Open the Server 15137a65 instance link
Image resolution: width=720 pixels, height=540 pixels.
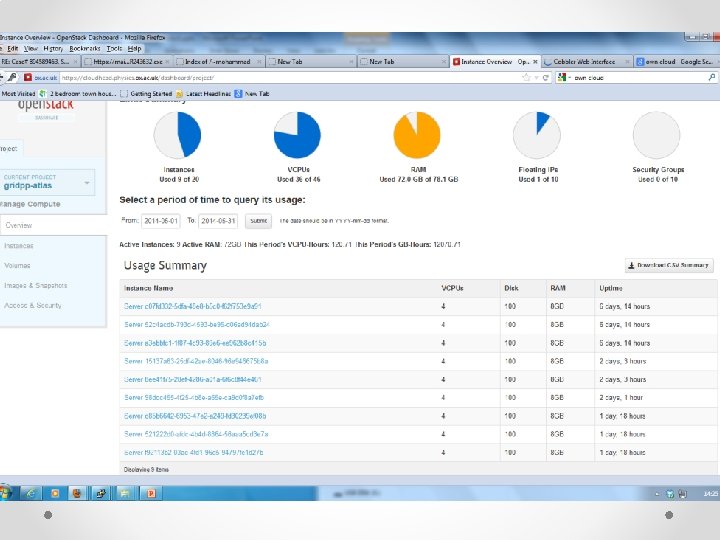(196, 361)
